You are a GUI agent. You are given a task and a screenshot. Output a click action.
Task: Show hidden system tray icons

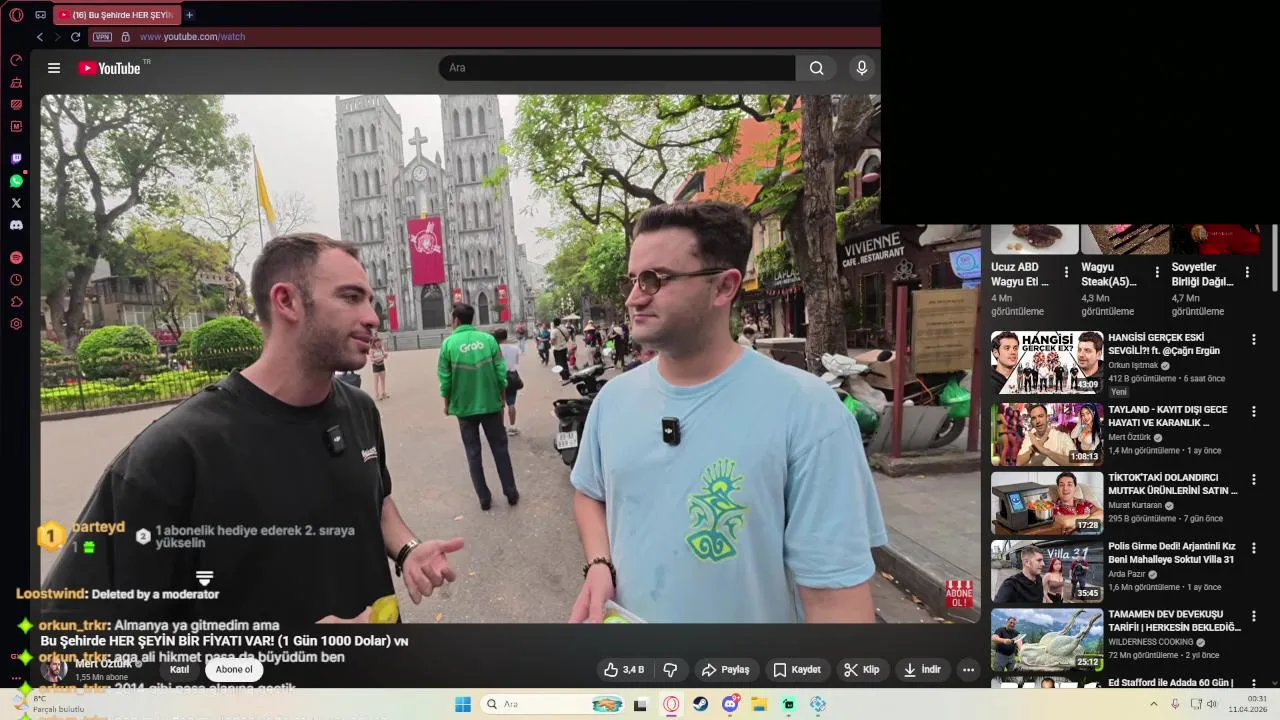click(x=1154, y=704)
